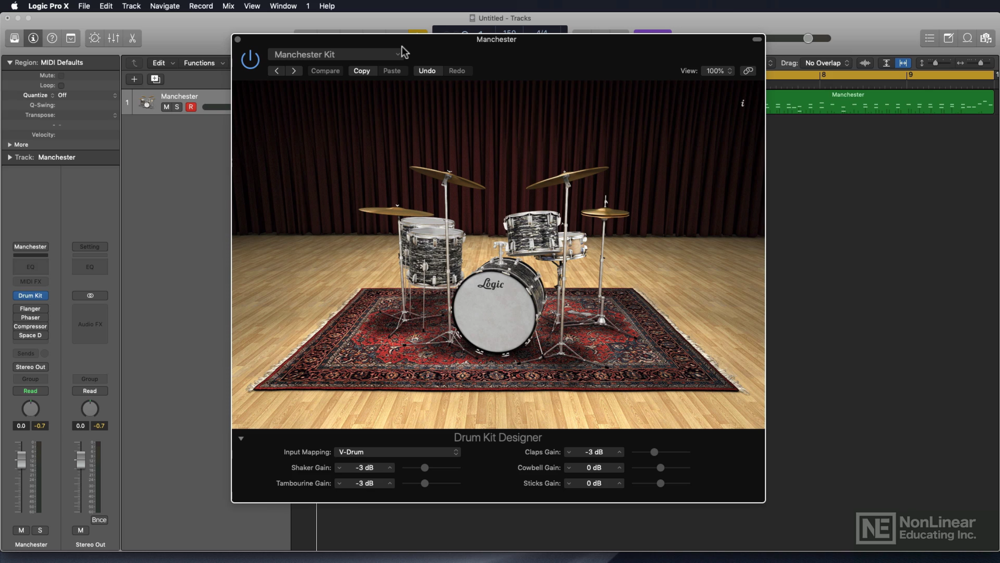Open the Manchester Kit preset dropdown
The height and width of the screenshot is (563, 1000).
pos(335,54)
